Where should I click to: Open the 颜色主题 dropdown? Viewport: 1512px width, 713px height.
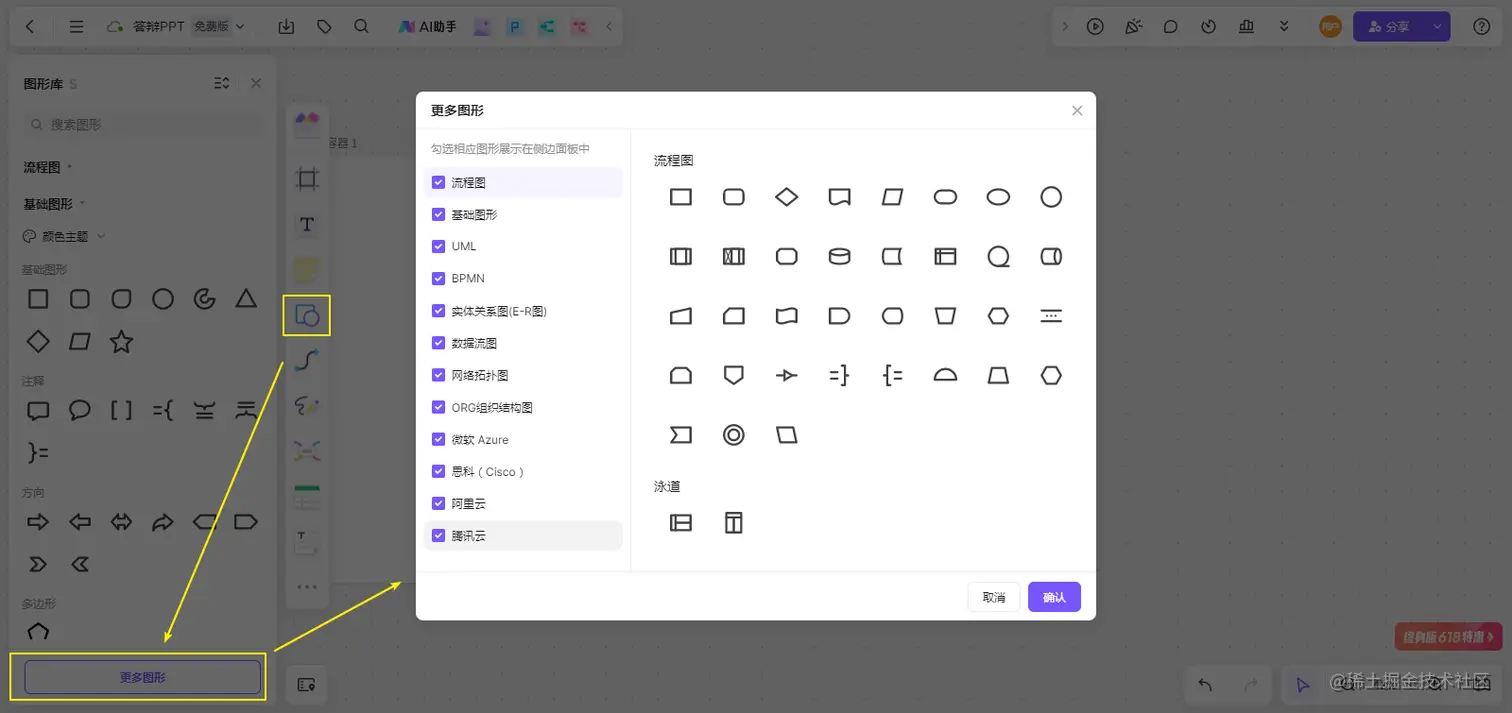tap(64, 237)
